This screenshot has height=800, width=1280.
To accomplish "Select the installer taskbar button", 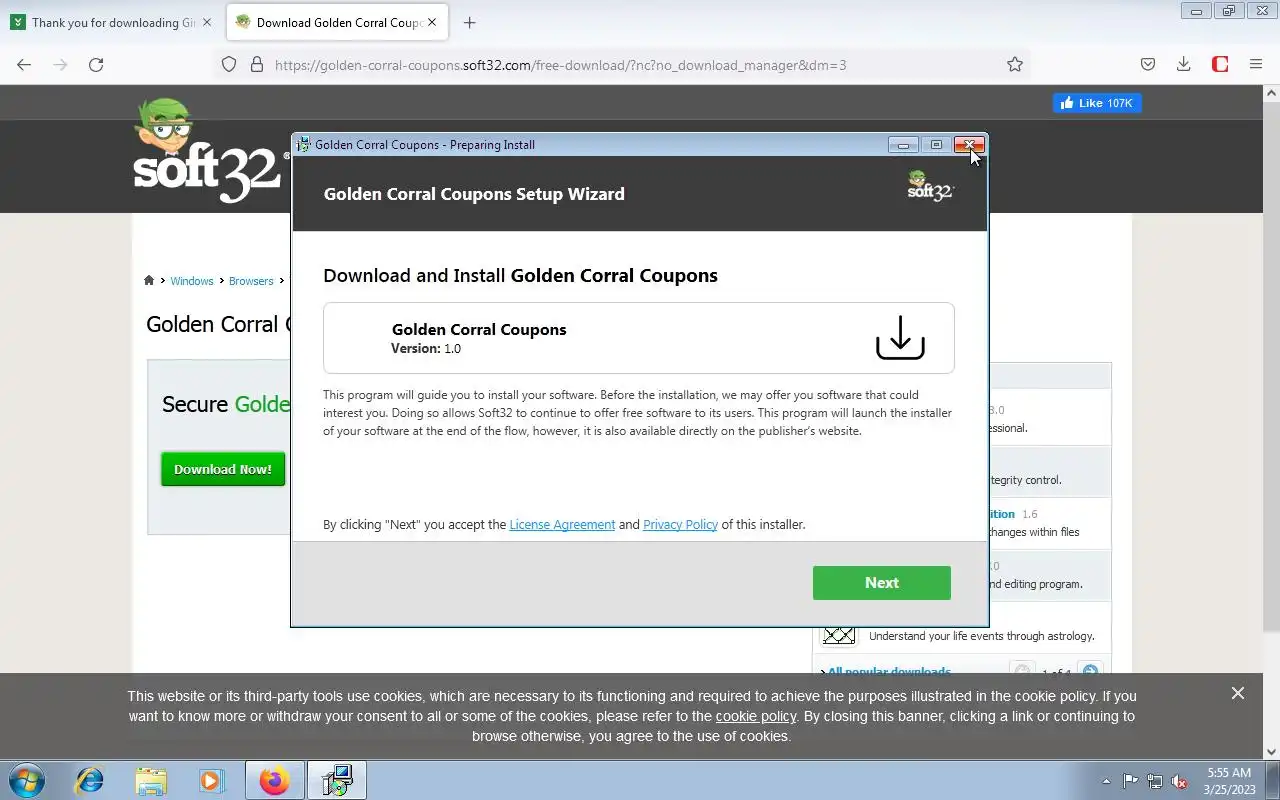I will 337,780.
